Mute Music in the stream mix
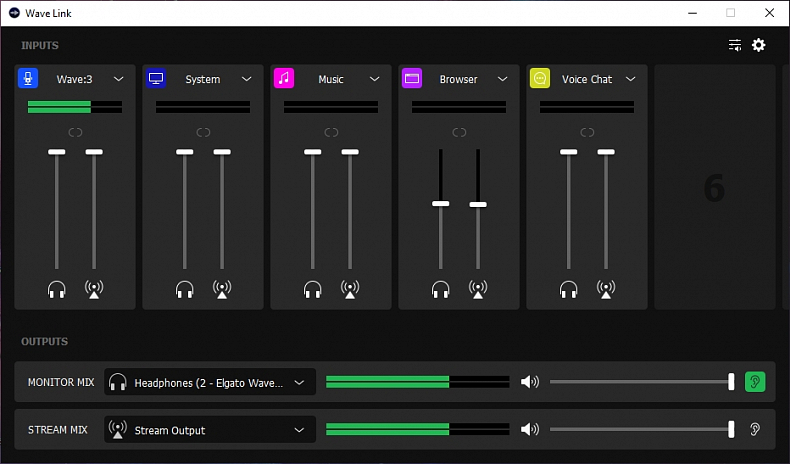The image size is (790, 464). click(x=350, y=289)
